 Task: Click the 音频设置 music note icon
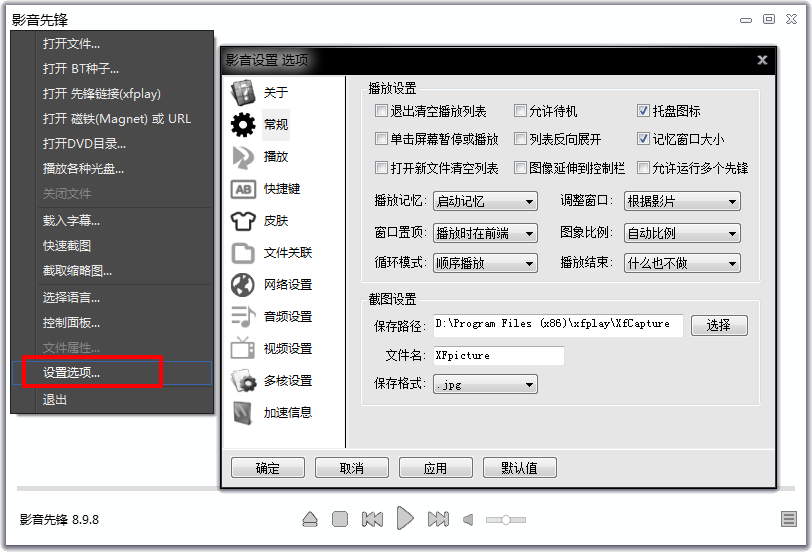click(x=243, y=316)
